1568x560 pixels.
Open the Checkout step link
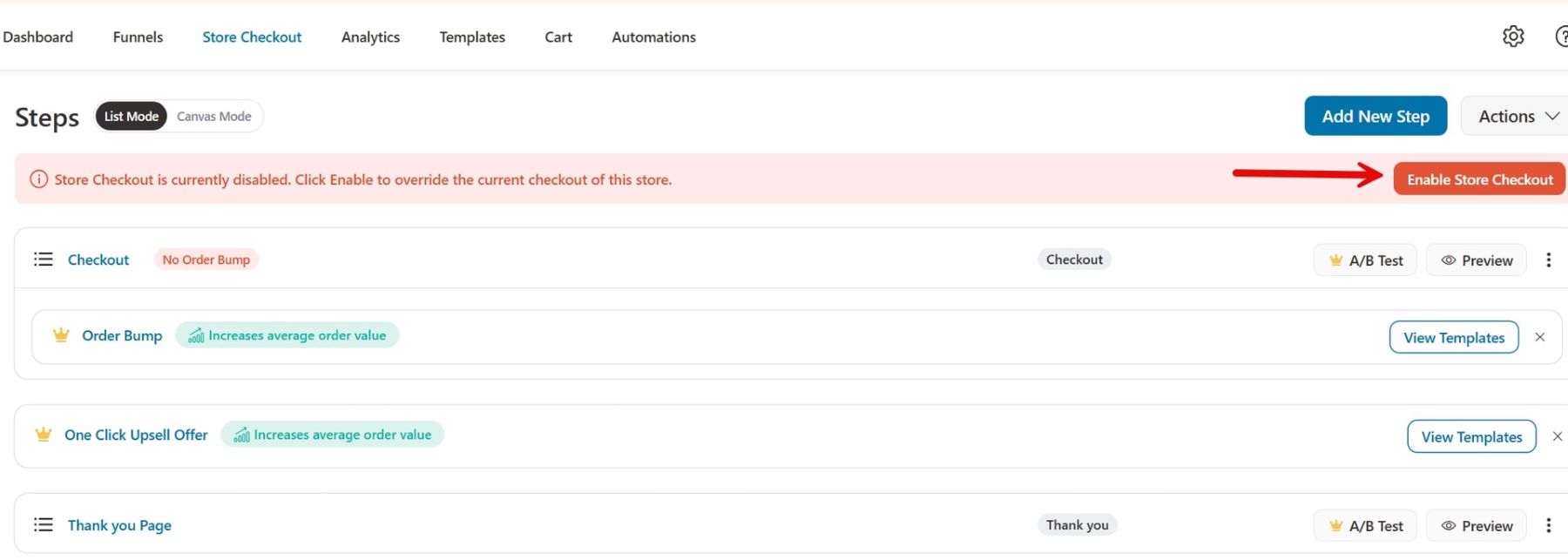pyautogui.click(x=98, y=260)
